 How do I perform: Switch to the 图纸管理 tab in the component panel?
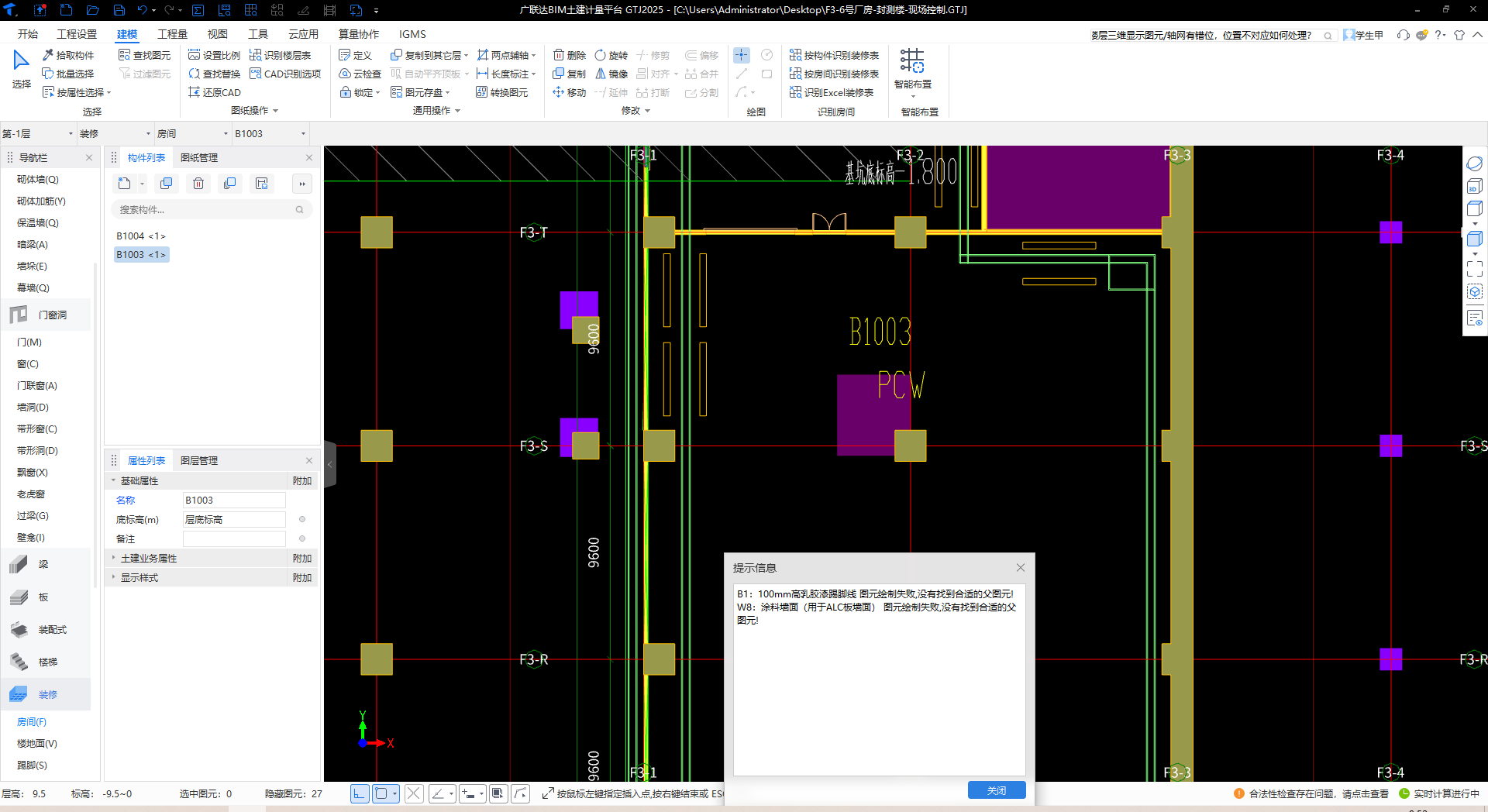pos(199,157)
